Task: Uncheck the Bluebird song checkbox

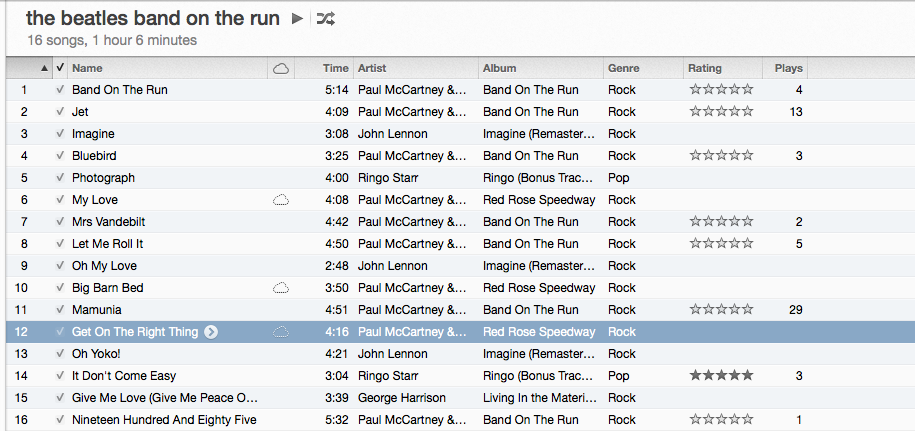Action: tap(60, 156)
